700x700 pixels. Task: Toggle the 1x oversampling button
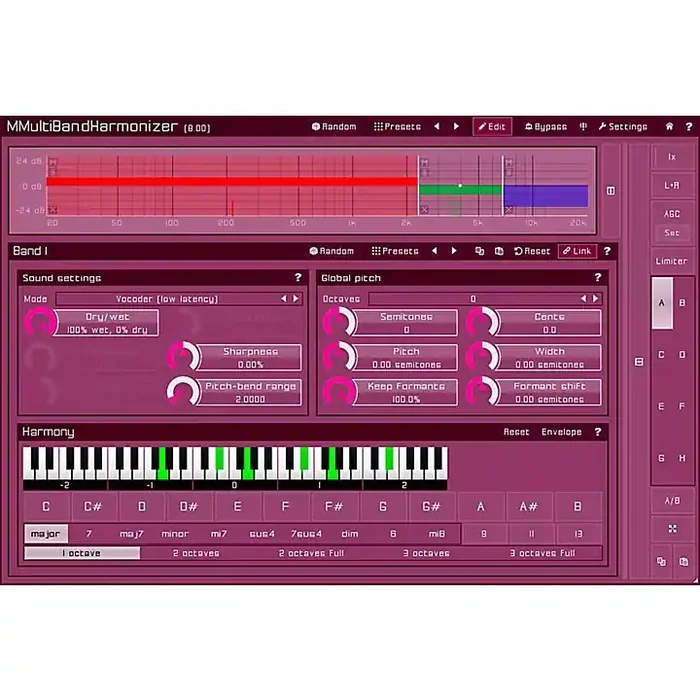672,157
